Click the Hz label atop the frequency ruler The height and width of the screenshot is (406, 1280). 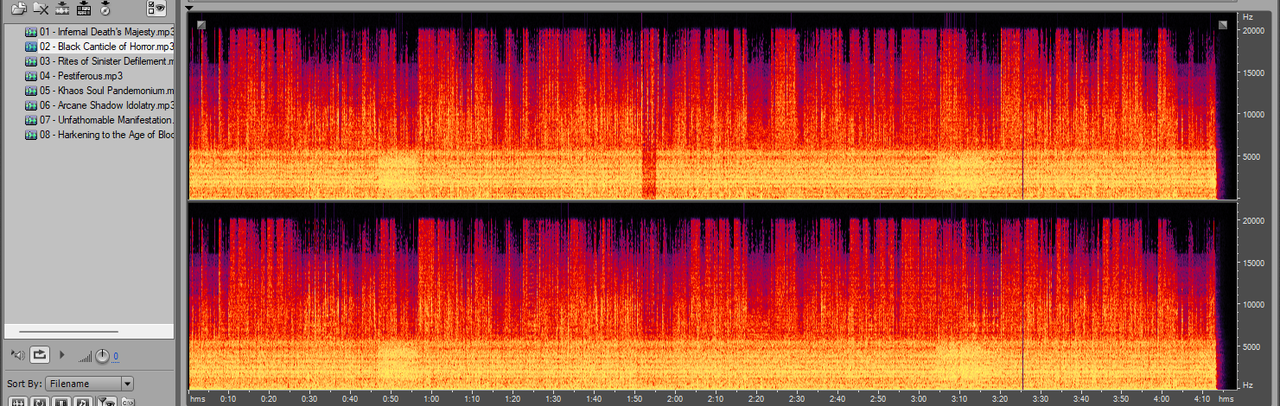[1247, 17]
